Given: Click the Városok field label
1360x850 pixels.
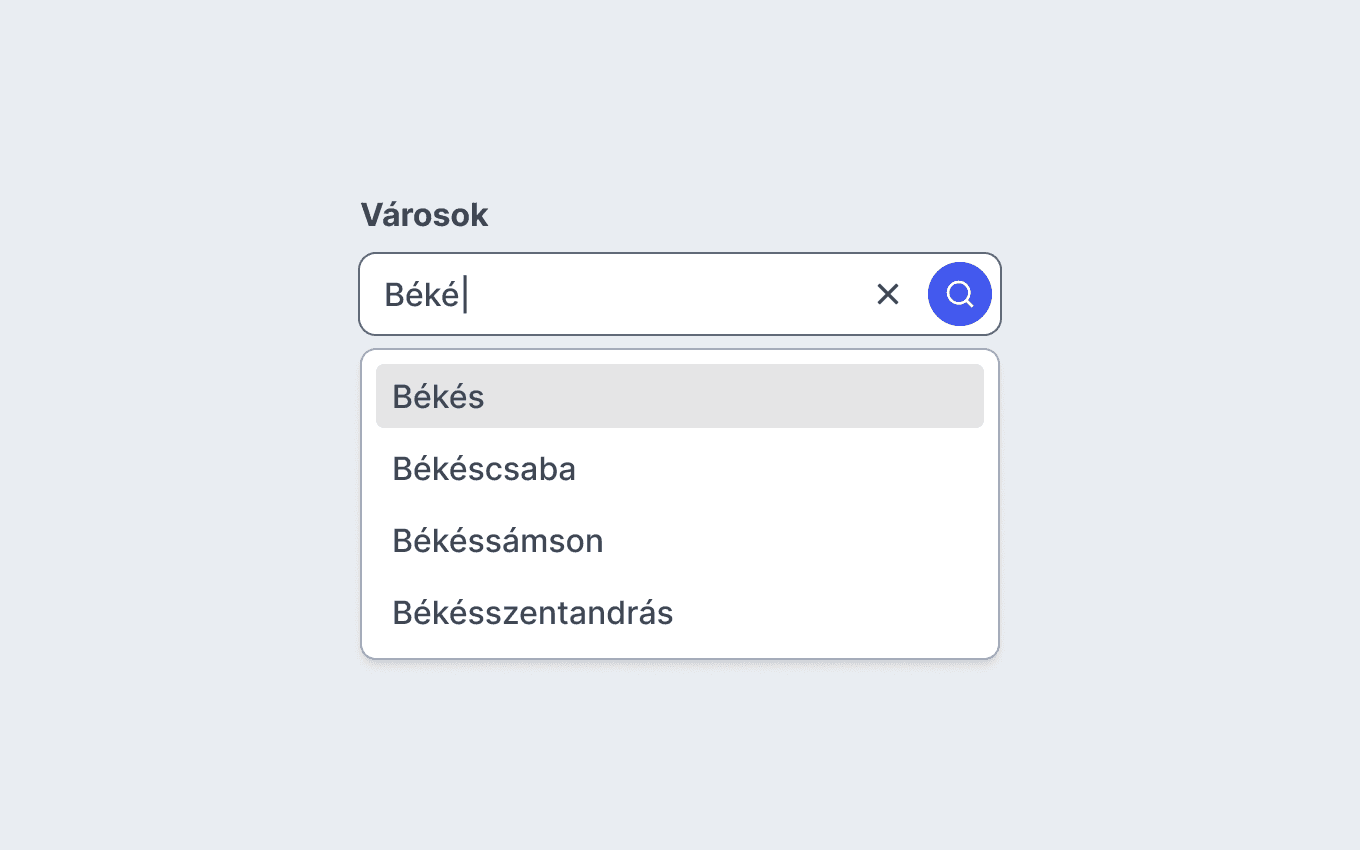Looking at the screenshot, I should (x=424, y=215).
